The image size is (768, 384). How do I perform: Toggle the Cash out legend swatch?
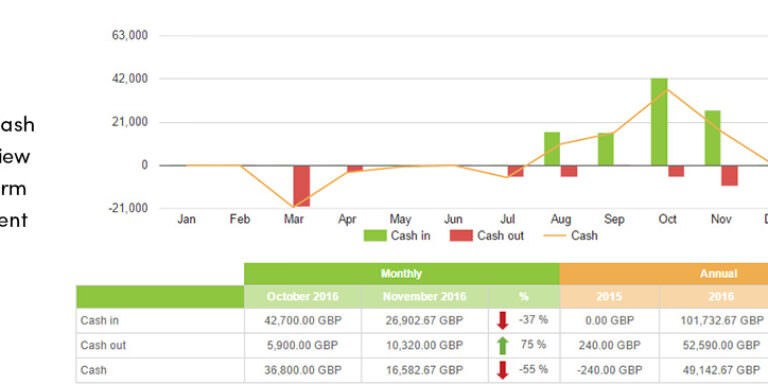pos(461,236)
